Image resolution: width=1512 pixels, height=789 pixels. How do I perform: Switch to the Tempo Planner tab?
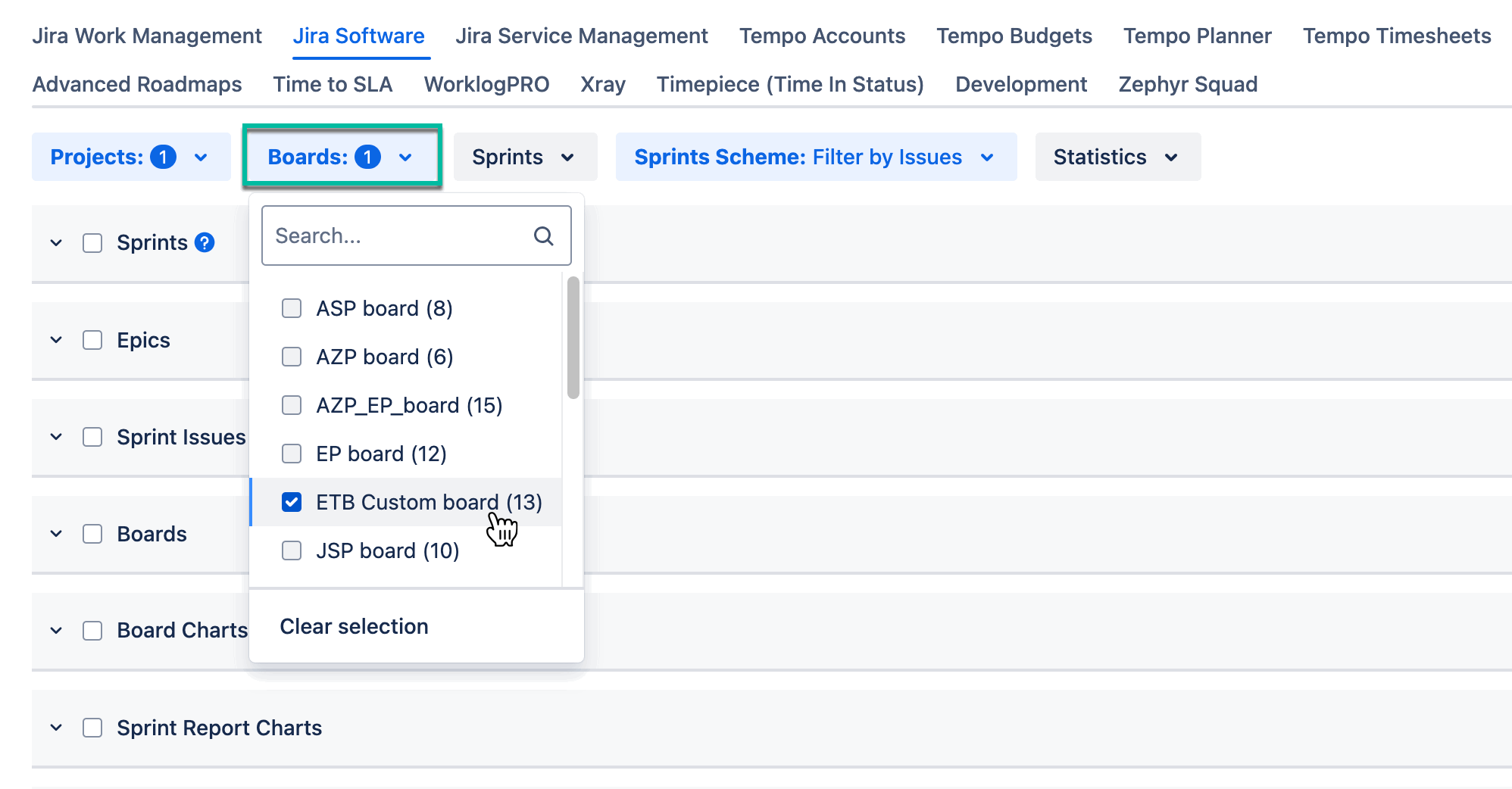point(1197,36)
